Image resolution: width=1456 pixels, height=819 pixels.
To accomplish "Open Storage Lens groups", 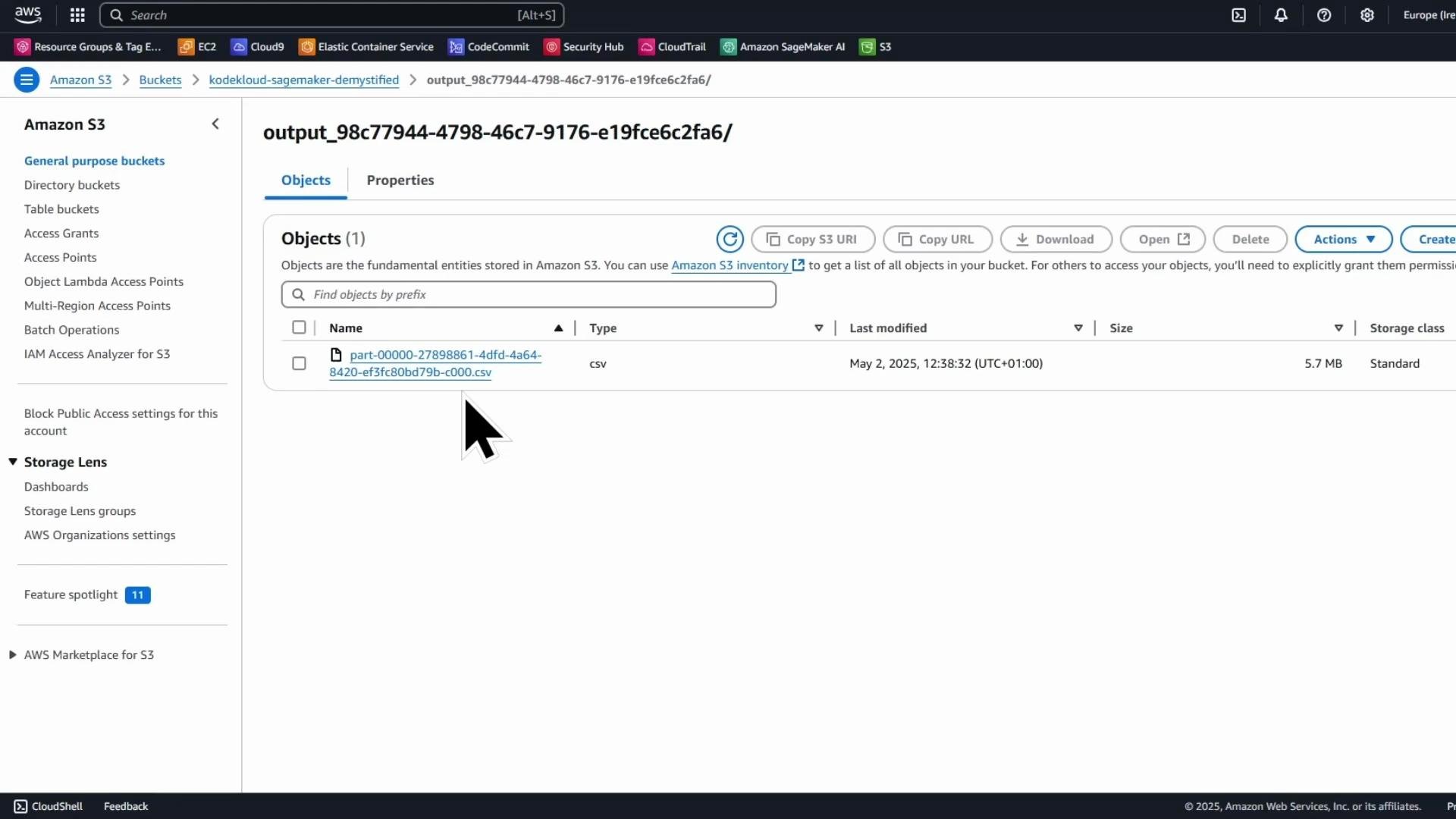I will pos(80,511).
